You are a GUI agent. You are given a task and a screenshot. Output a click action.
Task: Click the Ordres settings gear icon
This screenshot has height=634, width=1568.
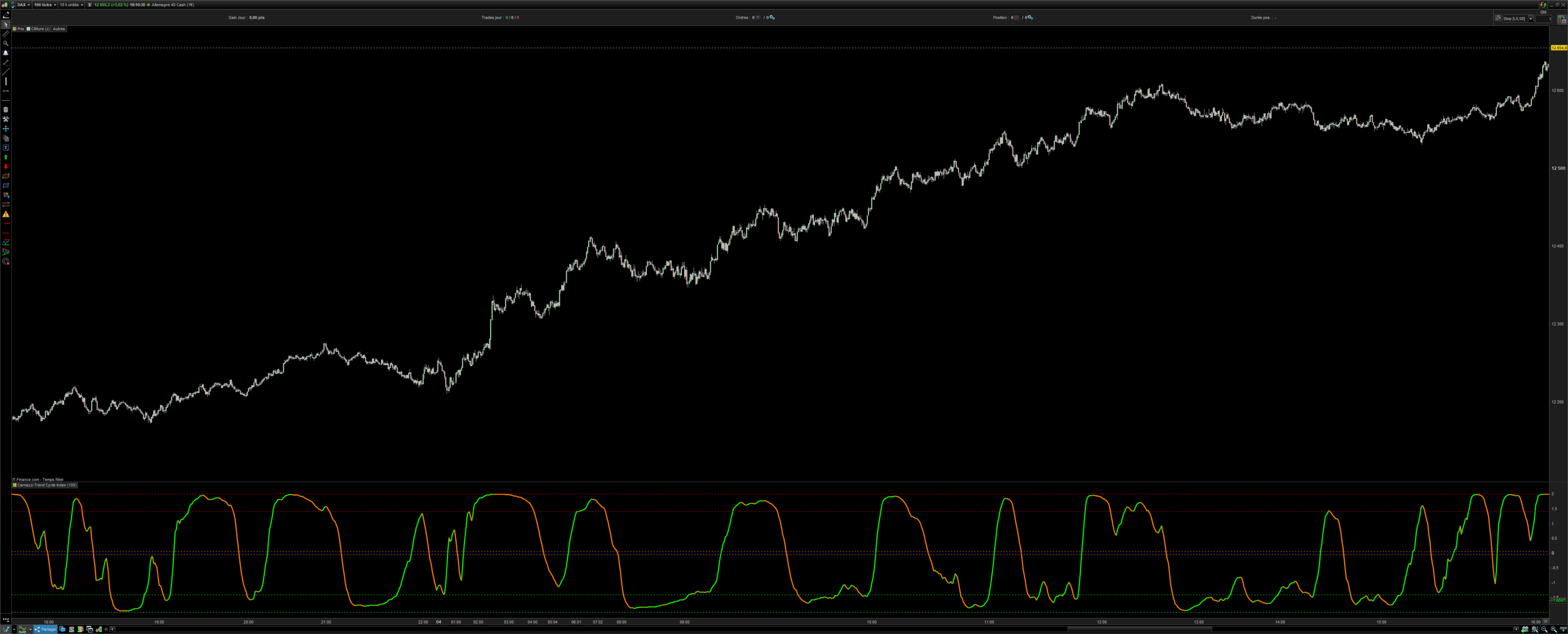[773, 18]
